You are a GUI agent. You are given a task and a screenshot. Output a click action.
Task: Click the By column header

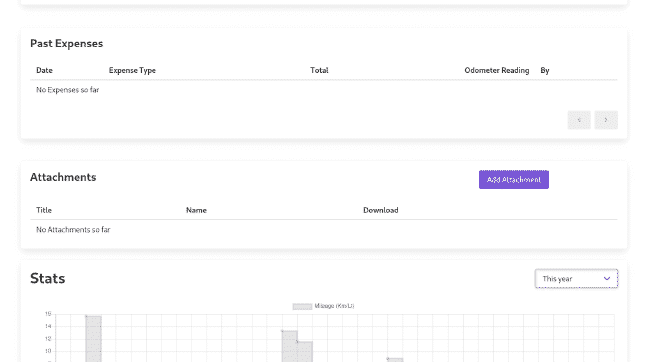pos(545,70)
